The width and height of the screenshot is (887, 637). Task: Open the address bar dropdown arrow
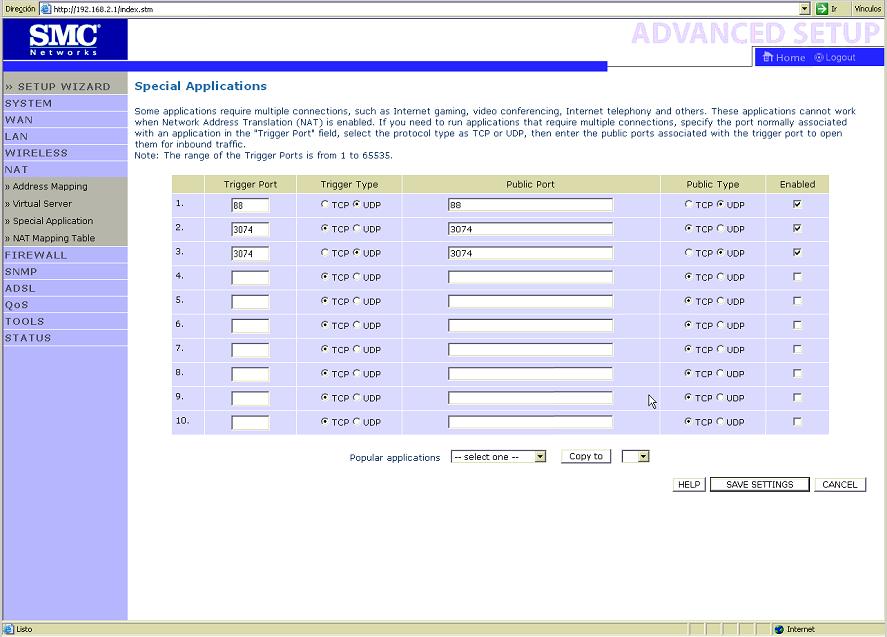point(804,8)
